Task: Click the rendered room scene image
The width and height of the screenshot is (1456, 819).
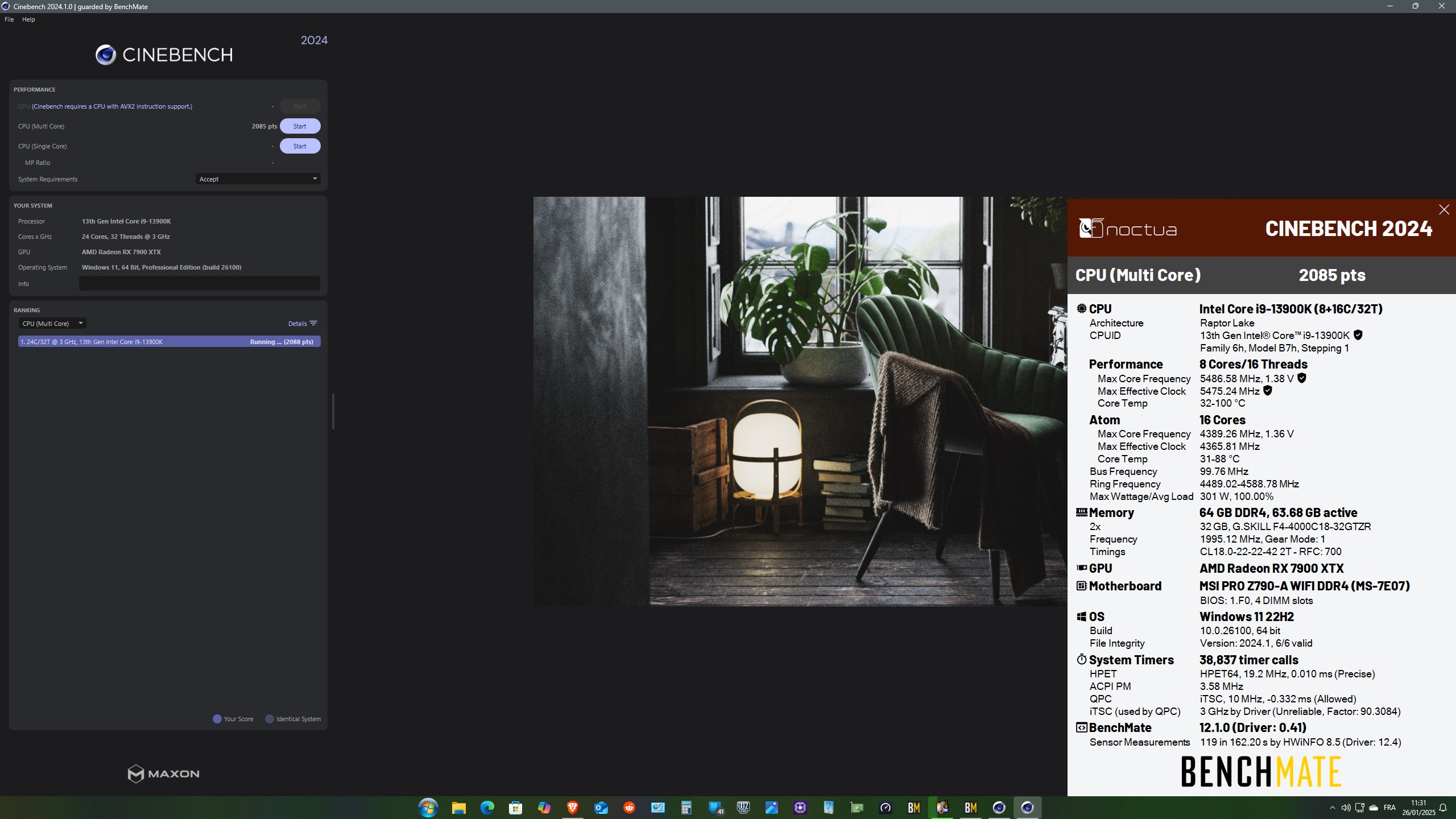Action: tap(800, 401)
